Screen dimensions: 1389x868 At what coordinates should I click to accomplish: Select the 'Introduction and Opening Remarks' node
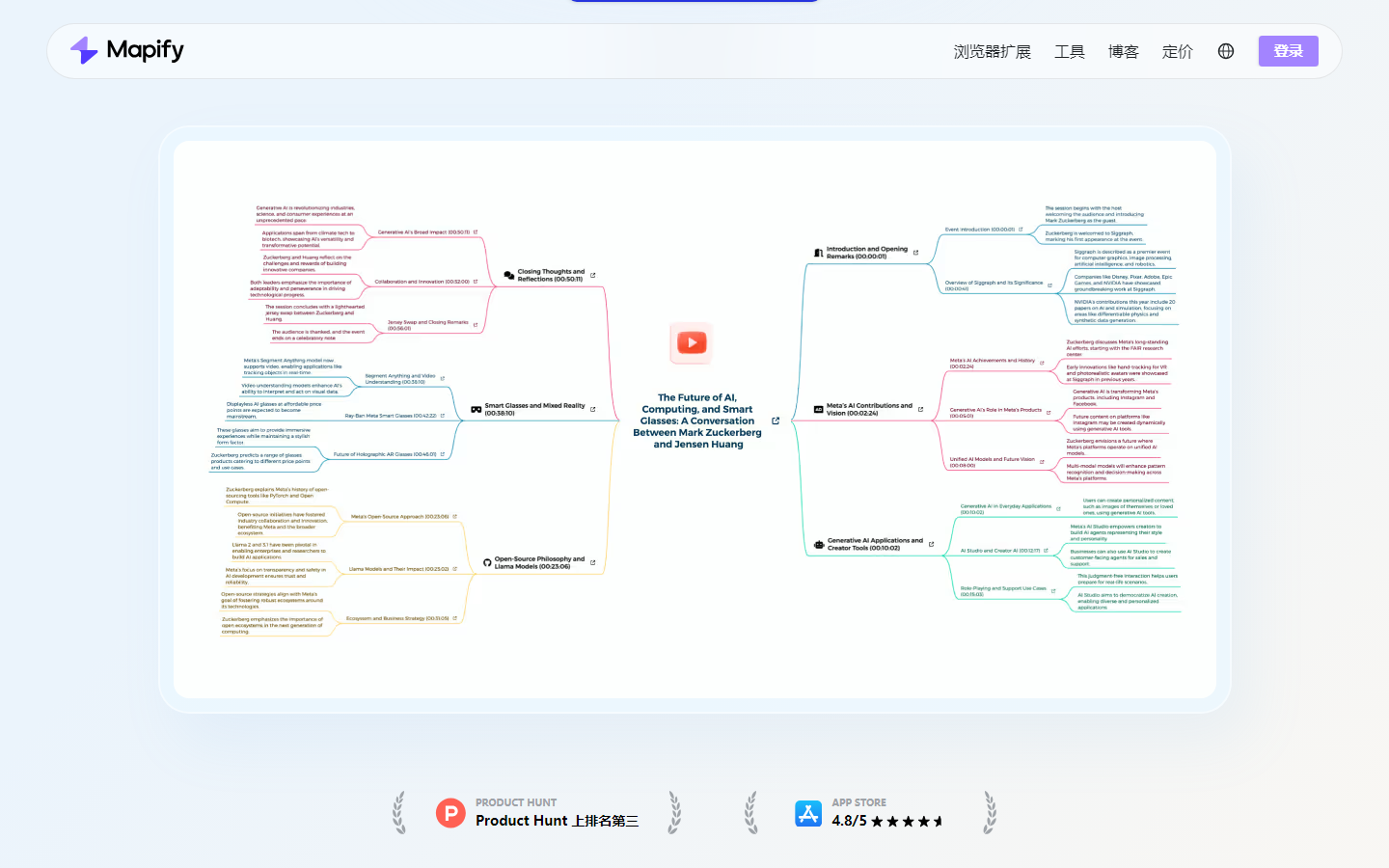[866, 253]
